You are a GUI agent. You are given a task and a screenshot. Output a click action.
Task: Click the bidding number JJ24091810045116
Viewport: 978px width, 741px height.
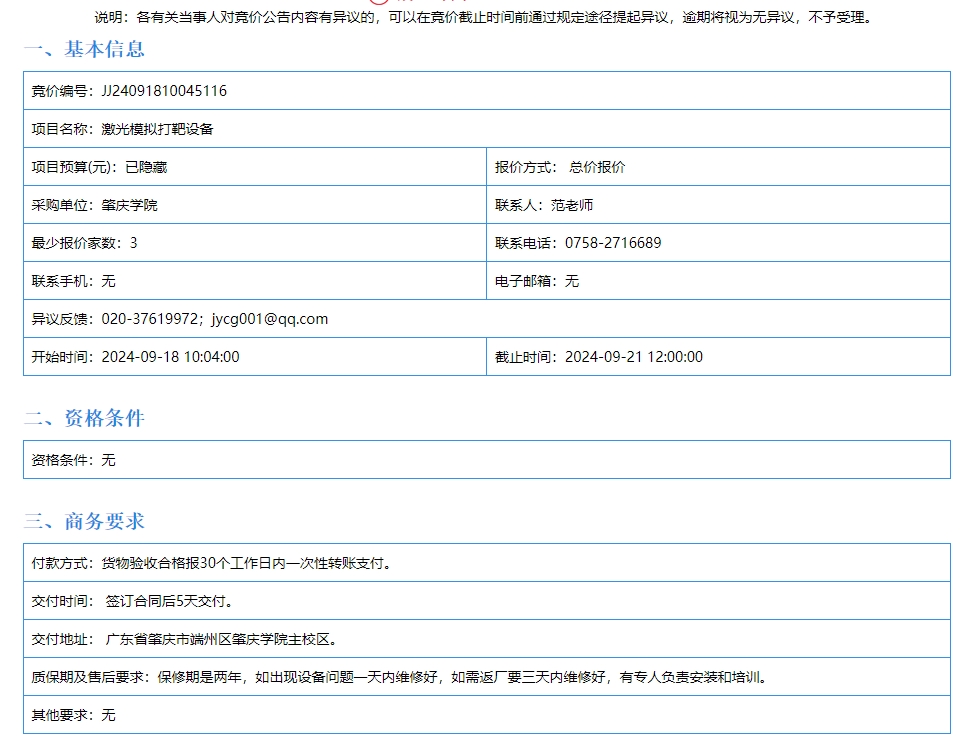pyautogui.click(x=164, y=91)
